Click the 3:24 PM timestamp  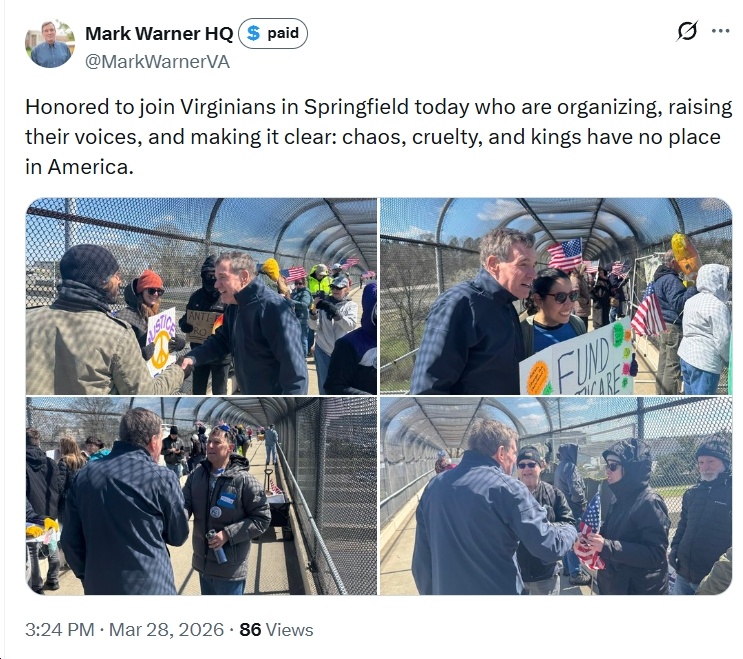(x=60, y=630)
